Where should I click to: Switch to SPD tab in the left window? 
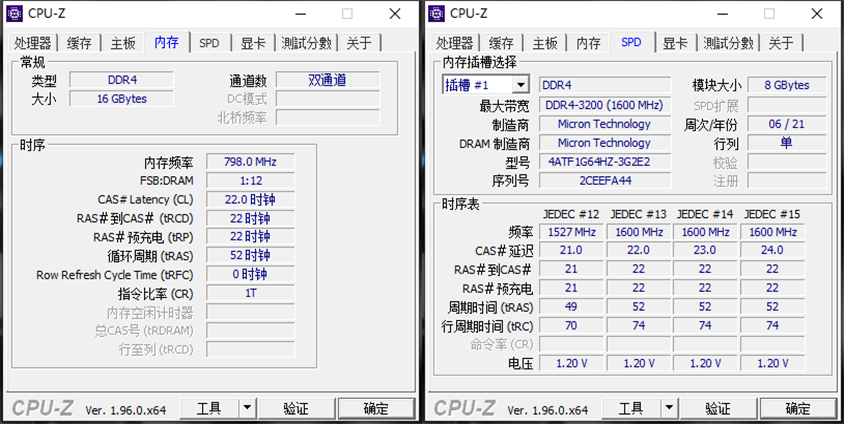[x=209, y=43]
